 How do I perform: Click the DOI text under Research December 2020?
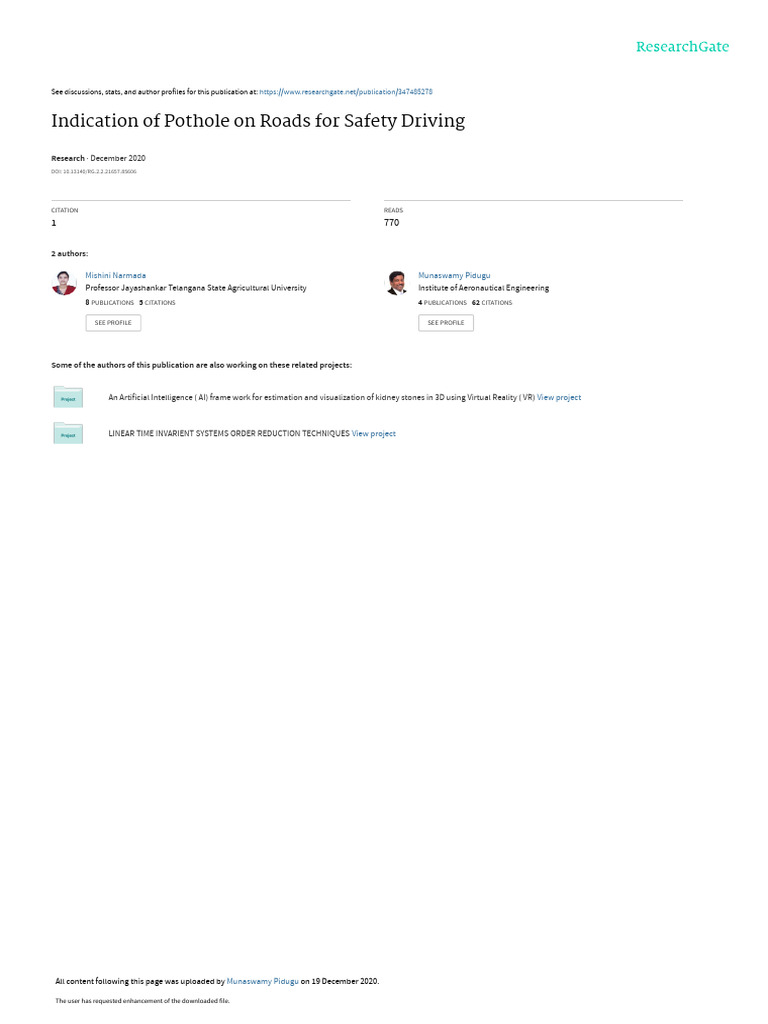coord(94,172)
